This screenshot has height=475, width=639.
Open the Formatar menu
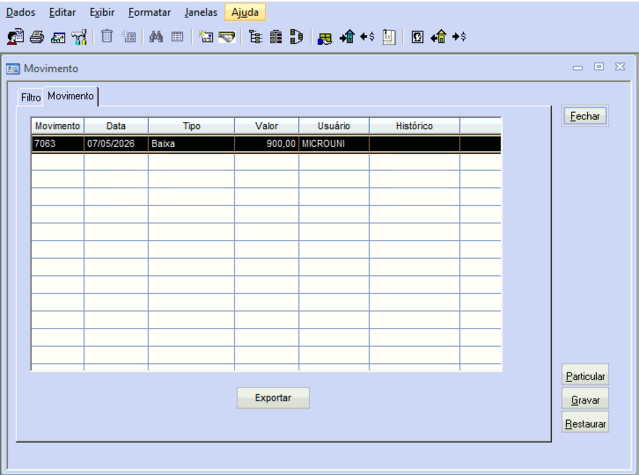(150, 12)
